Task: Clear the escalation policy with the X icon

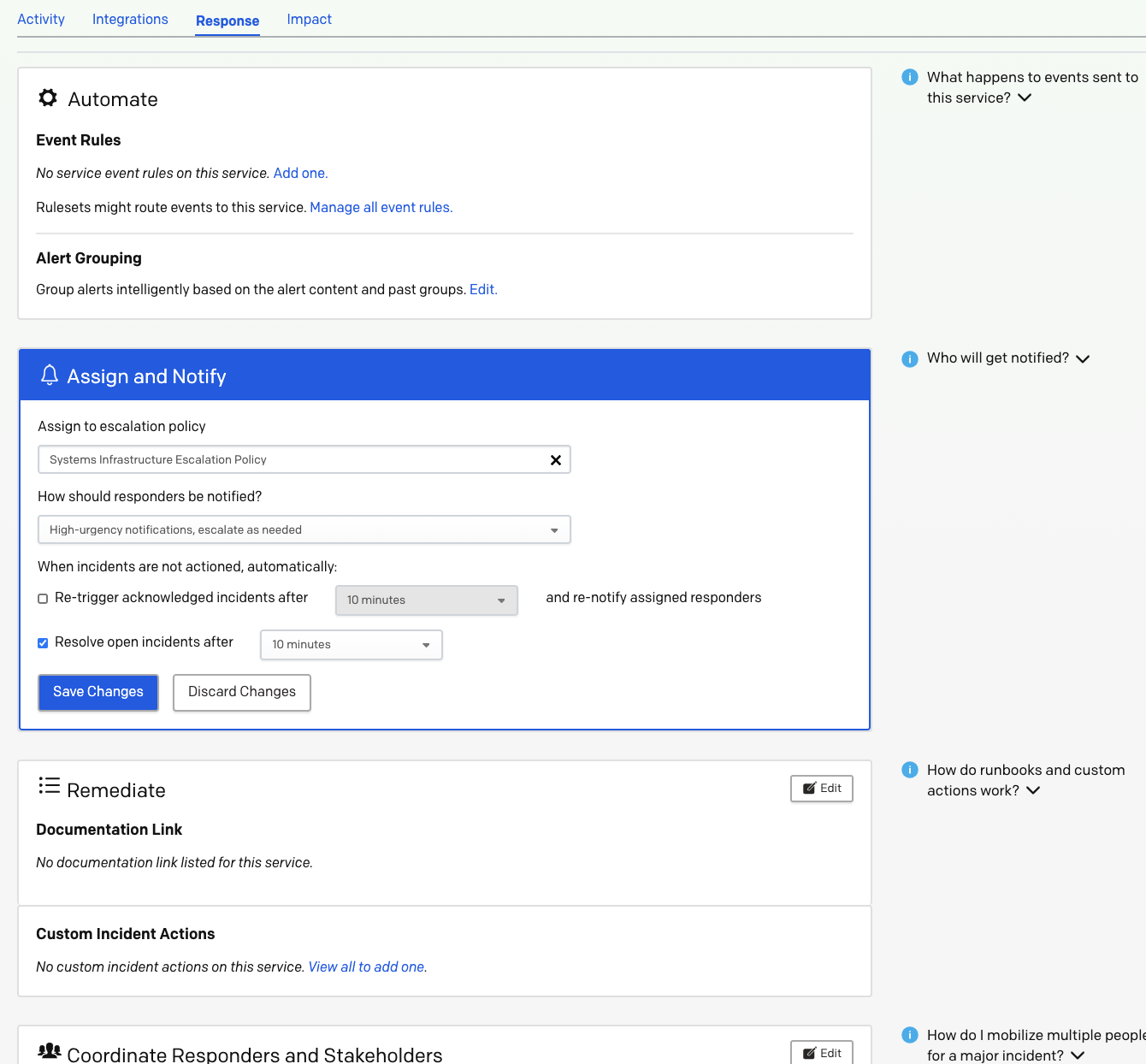Action: (556, 460)
